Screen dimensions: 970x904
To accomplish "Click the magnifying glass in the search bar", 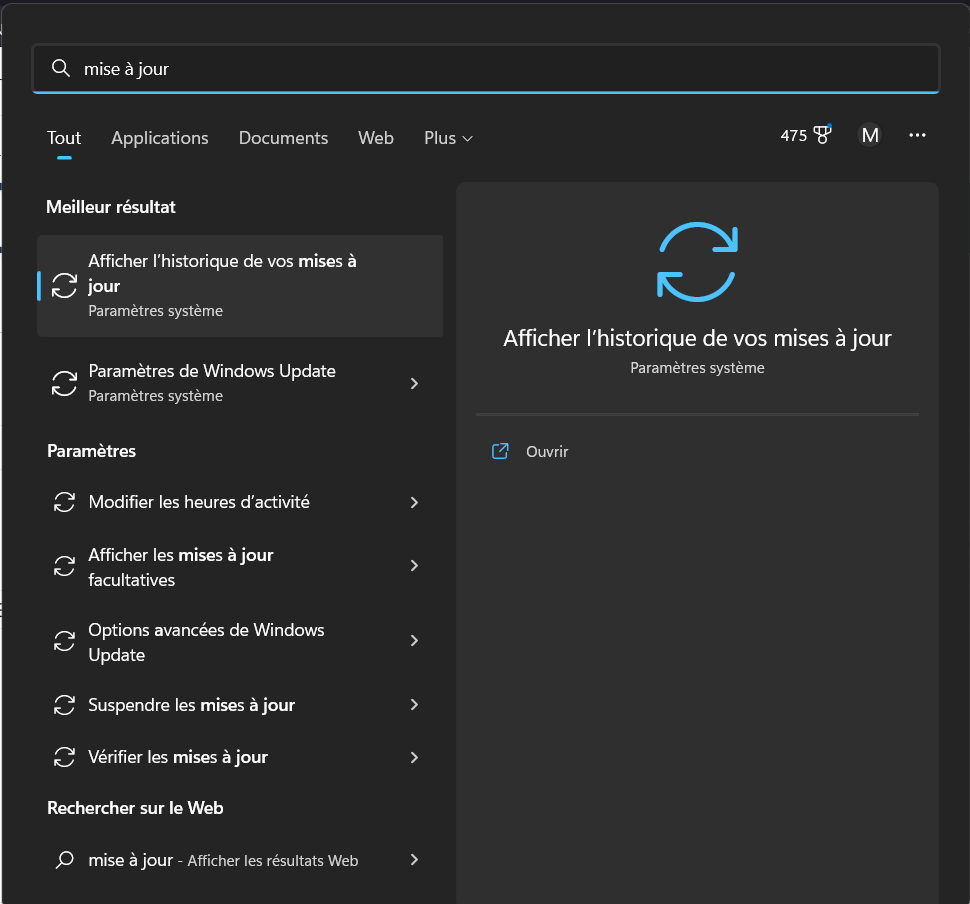I will (60, 68).
